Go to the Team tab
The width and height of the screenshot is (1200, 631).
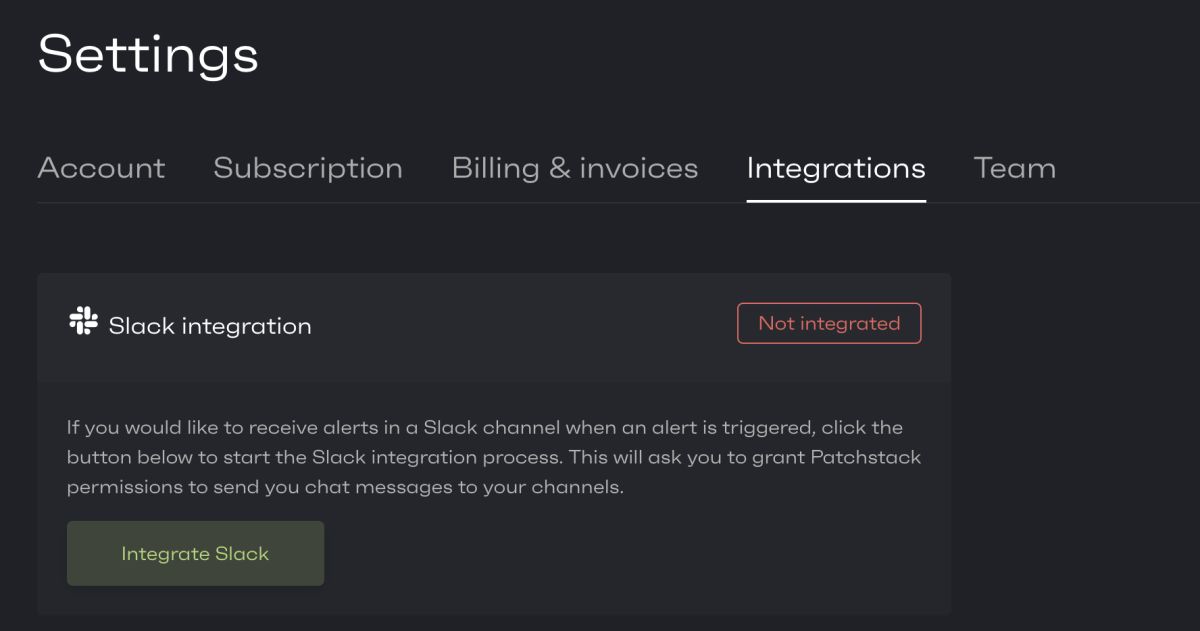point(1014,168)
